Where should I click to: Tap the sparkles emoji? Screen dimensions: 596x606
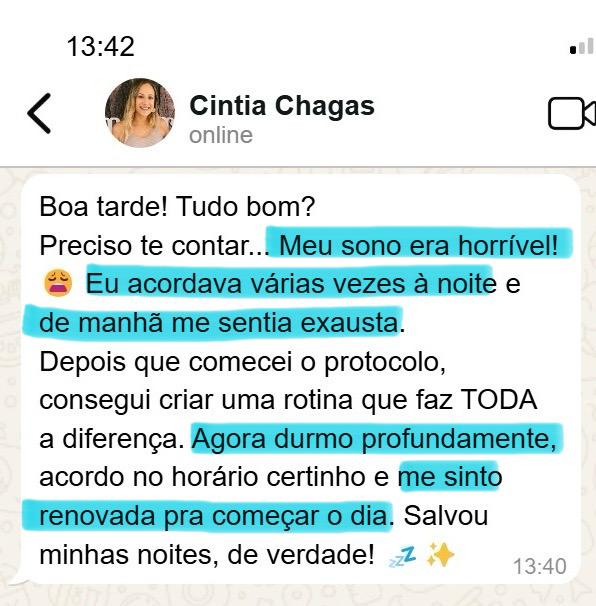click(440, 555)
